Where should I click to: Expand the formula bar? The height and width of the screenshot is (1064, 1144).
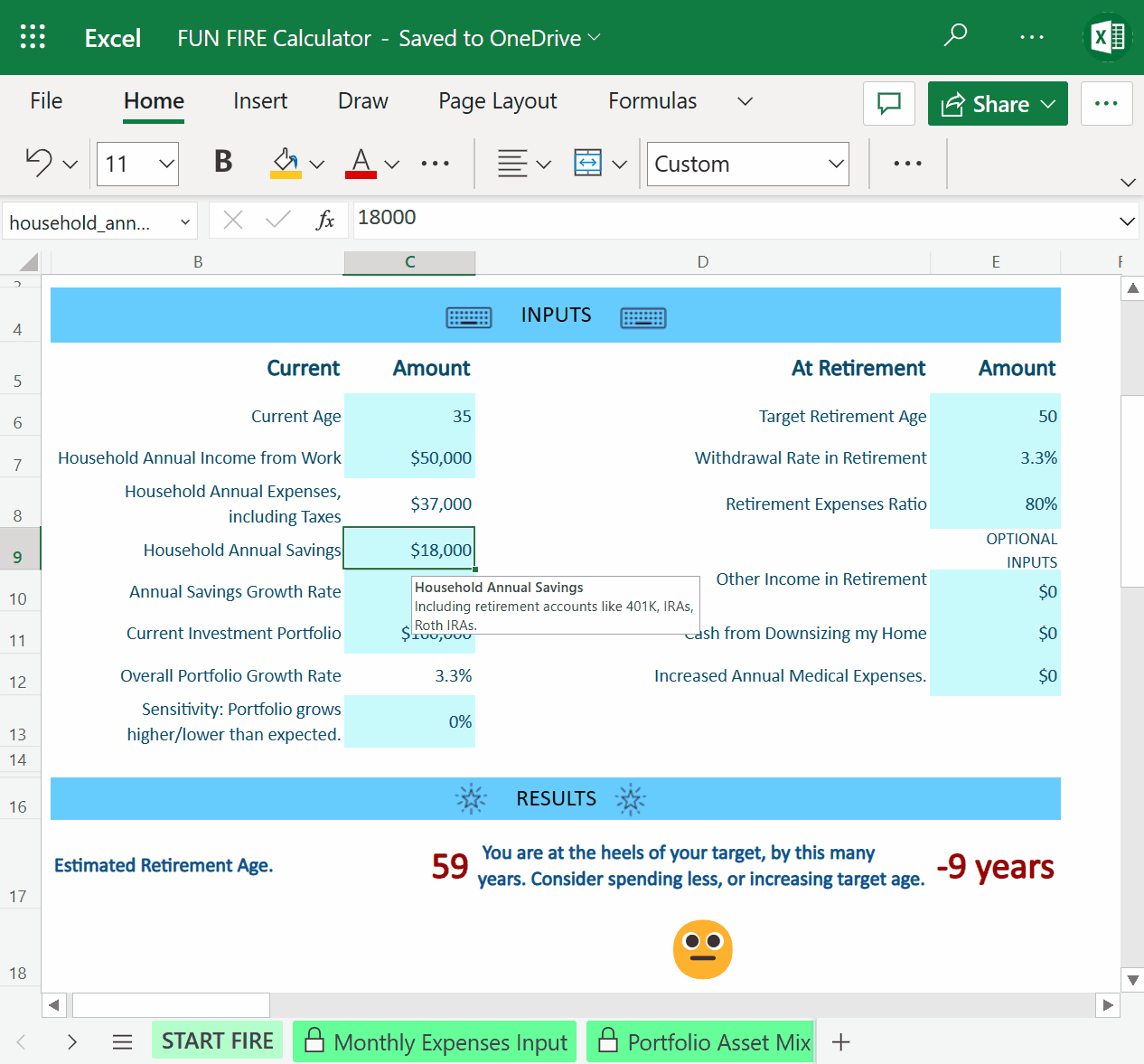1127,221
